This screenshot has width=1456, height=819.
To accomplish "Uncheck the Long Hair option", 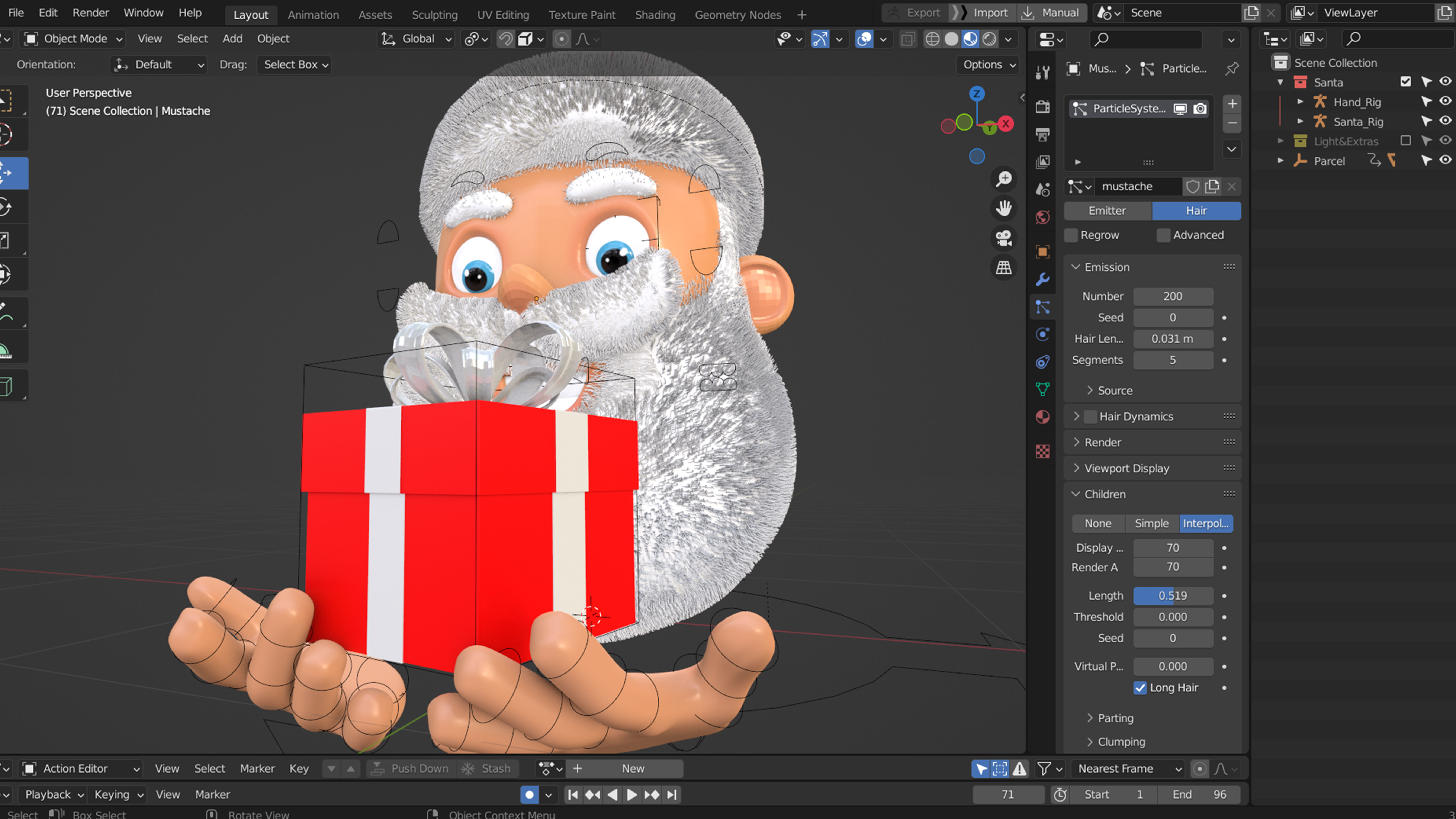I will [x=1140, y=688].
